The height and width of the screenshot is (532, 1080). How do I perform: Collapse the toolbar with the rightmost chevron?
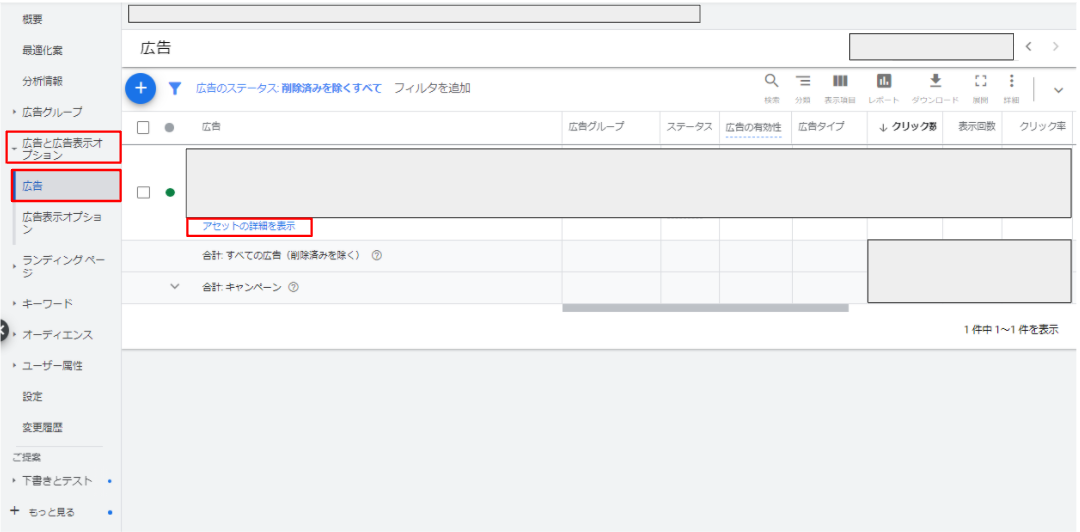click(1058, 90)
